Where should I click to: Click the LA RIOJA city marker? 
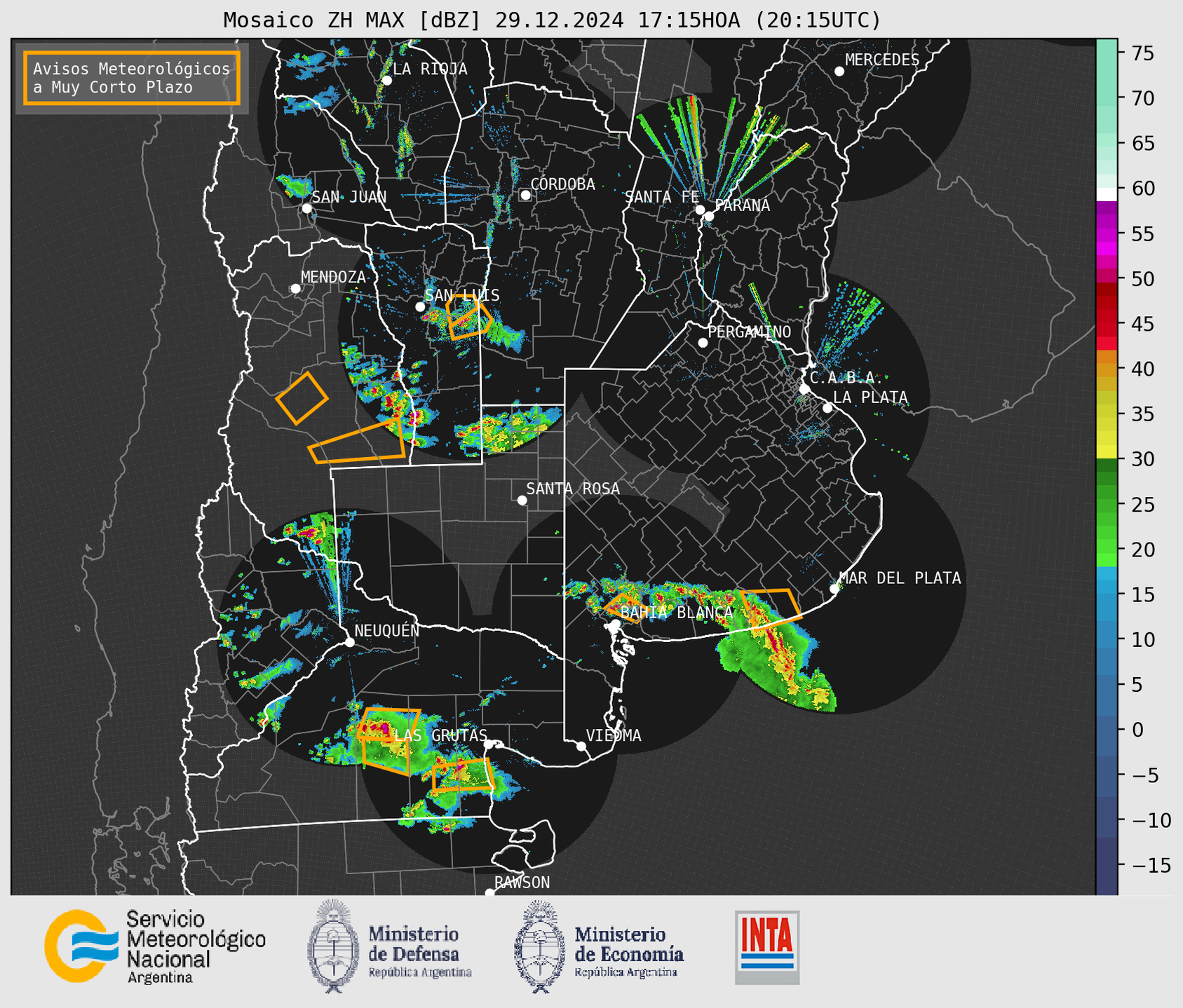click(x=386, y=81)
